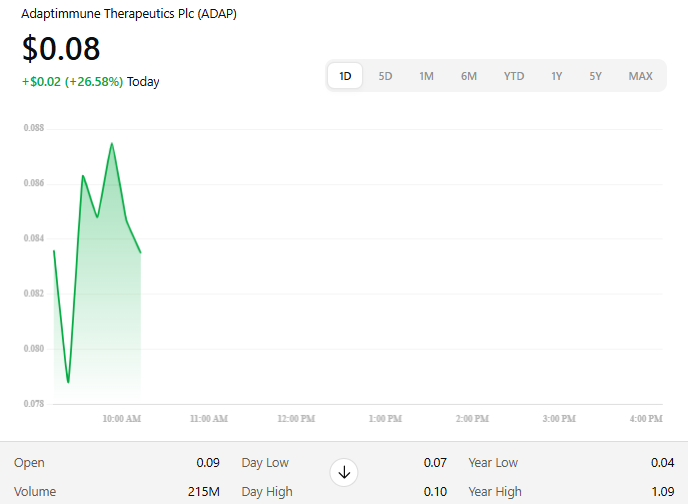
Task: Click the chart's lowest dip point
Action: coord(68,382)
